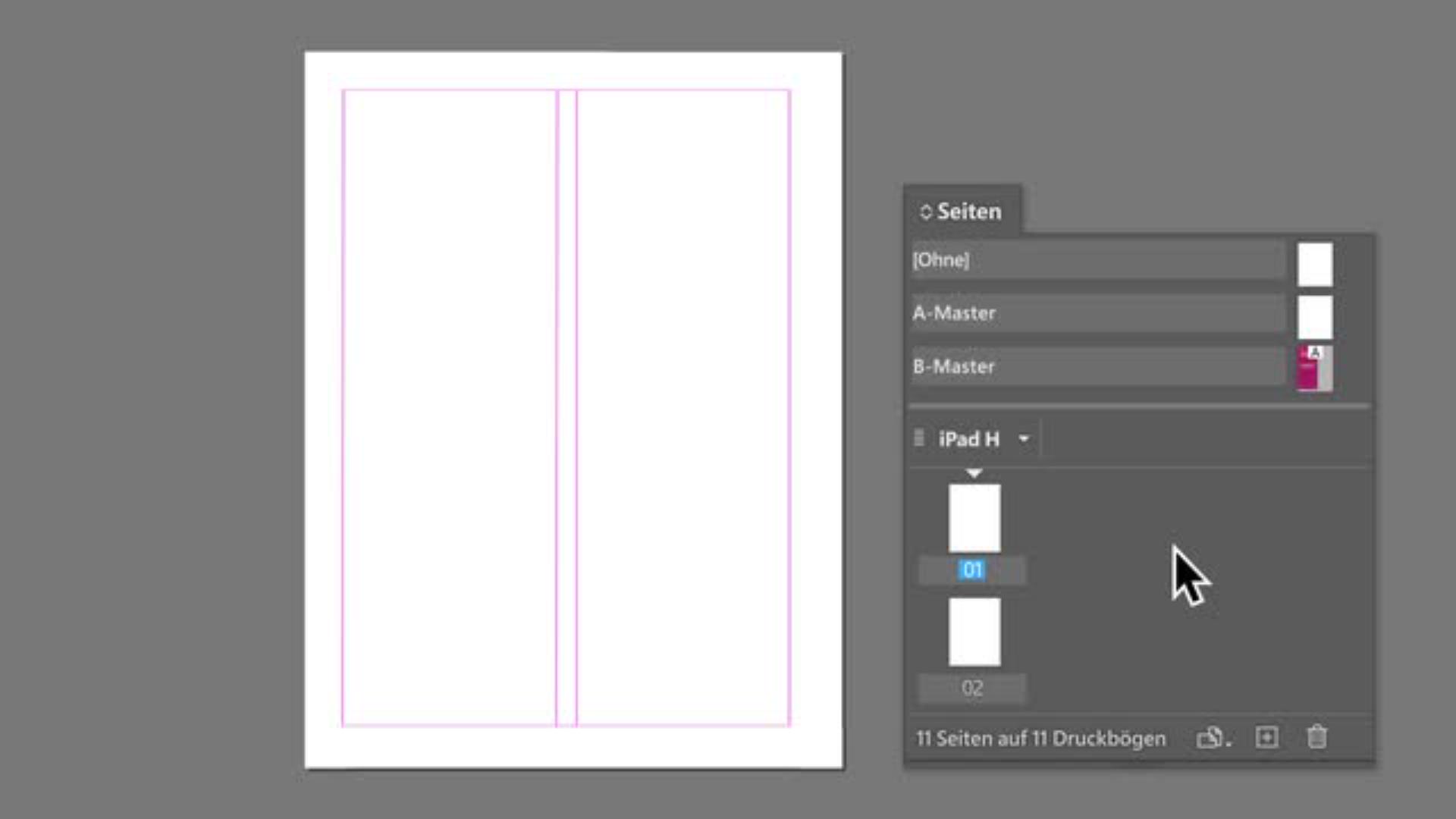Viewport: 1456px width, 819px height.
Task: Click the highlighted 01 page number label
Action: (x=972, y=570)
